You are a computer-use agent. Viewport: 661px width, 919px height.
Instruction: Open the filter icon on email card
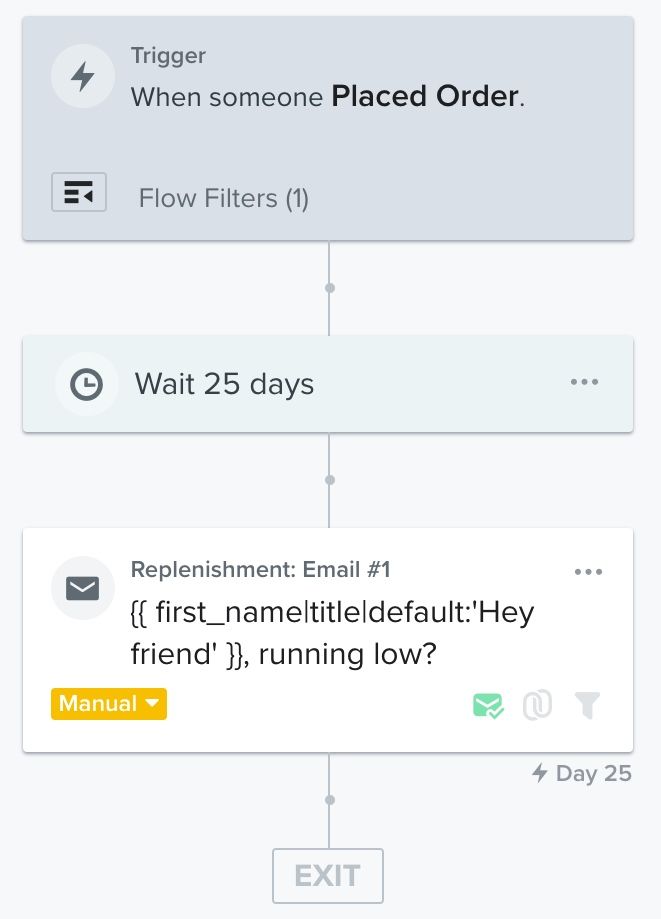pyautogui.click(x=587, y=704)
